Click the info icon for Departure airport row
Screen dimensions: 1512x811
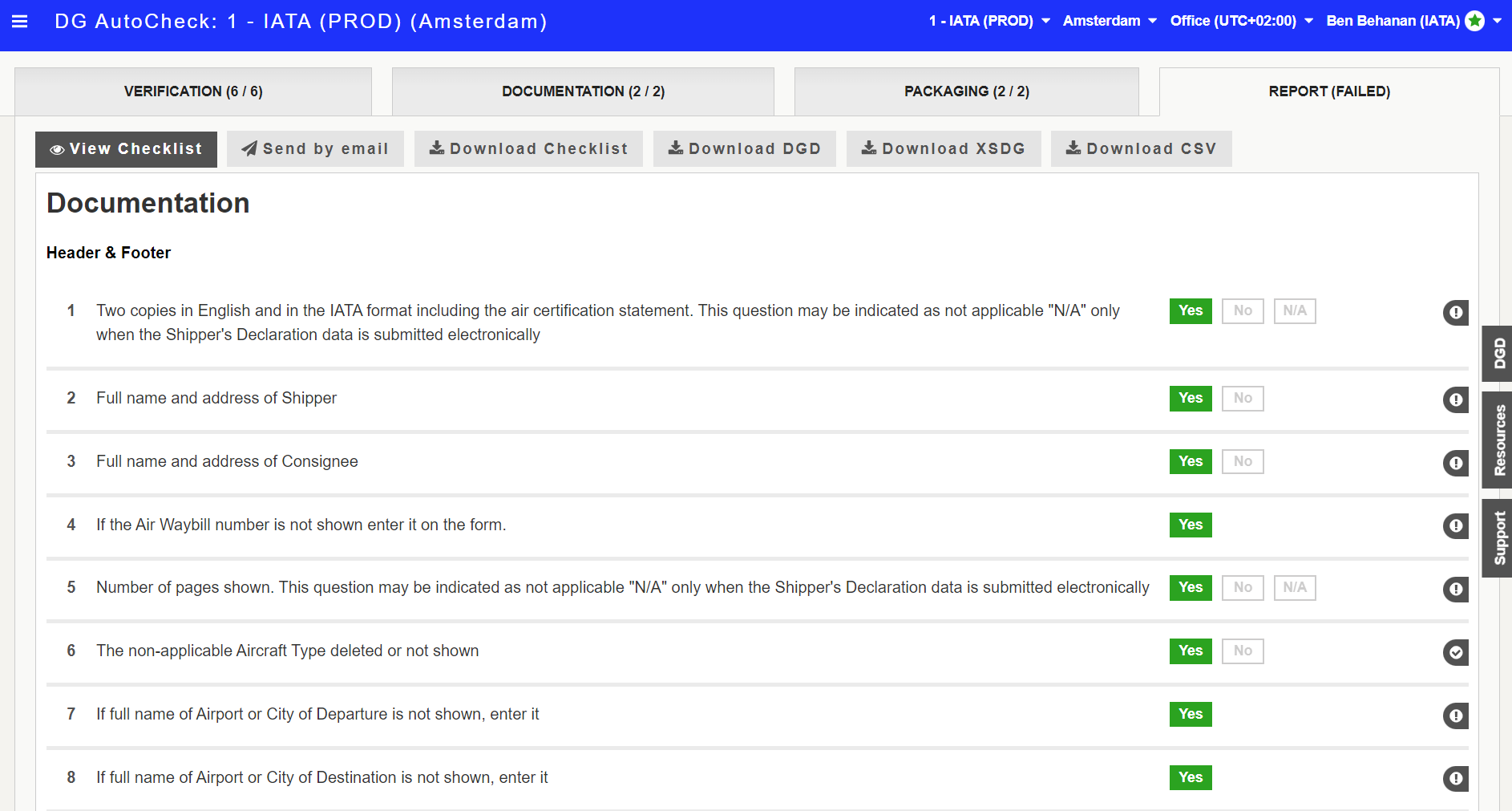click(x=1456, y=716)
